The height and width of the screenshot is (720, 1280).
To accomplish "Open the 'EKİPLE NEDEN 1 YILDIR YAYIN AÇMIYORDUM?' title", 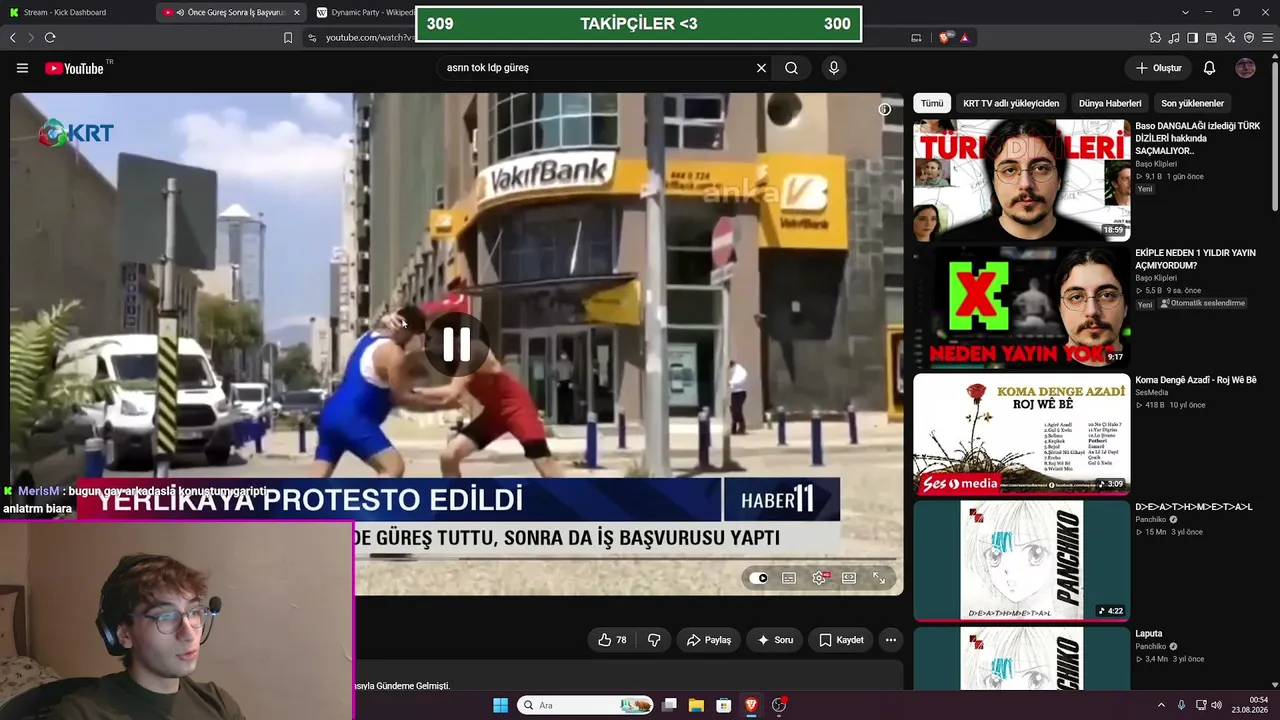I will click(1196, 259).
